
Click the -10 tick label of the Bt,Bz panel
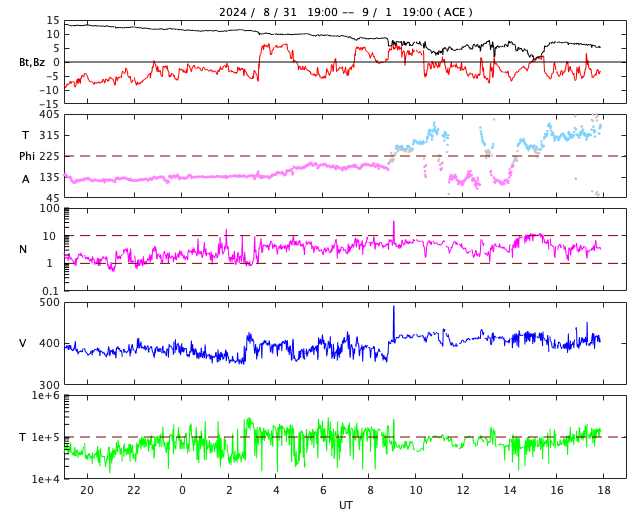[49, 90]
